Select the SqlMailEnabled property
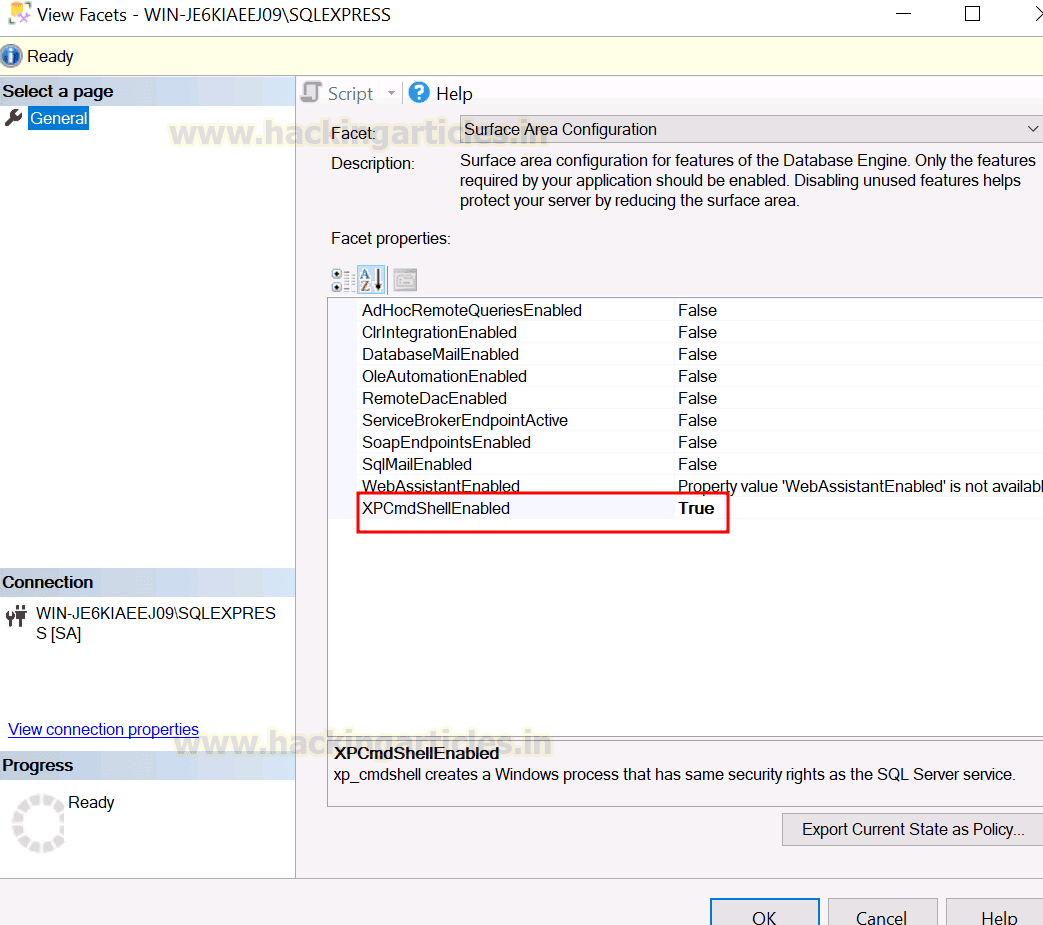 click(417, 464)
